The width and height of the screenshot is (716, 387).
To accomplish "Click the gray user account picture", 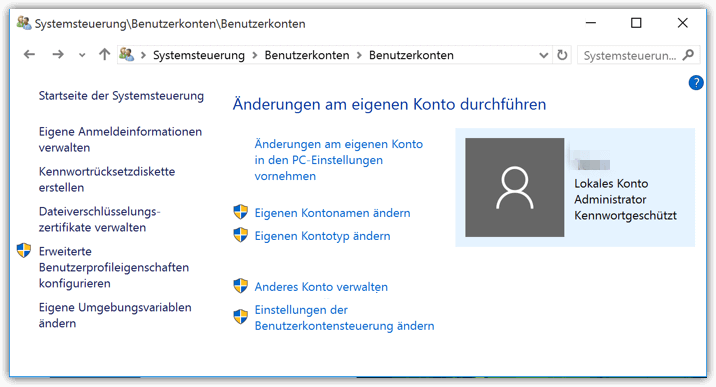I will pyautogui.click(x=515, y=188).
